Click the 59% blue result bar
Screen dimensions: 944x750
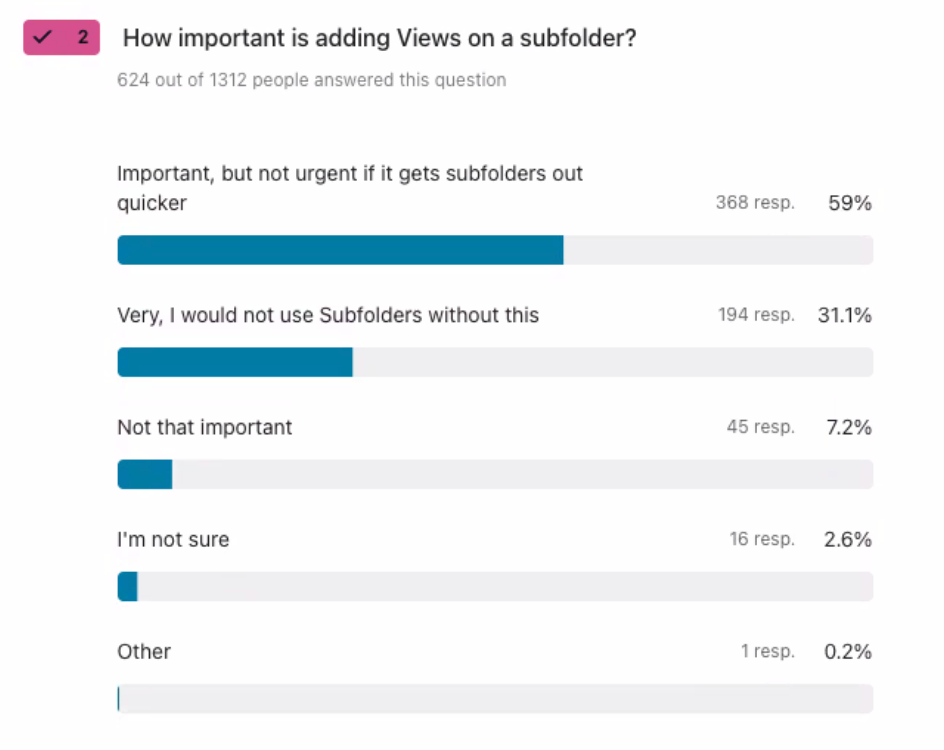[340, 250]
